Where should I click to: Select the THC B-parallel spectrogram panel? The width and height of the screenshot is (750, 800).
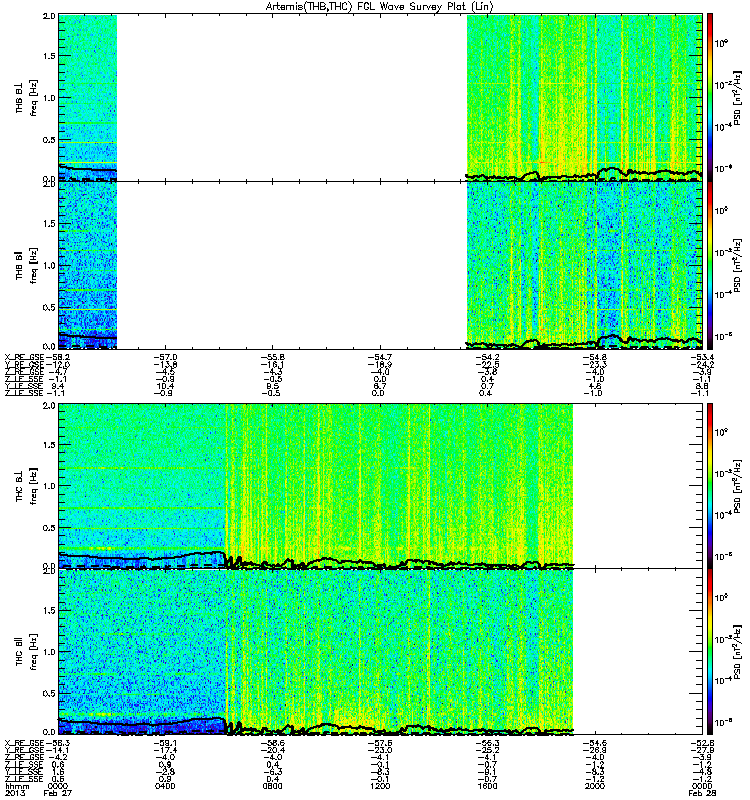click(x=316, y=652)
